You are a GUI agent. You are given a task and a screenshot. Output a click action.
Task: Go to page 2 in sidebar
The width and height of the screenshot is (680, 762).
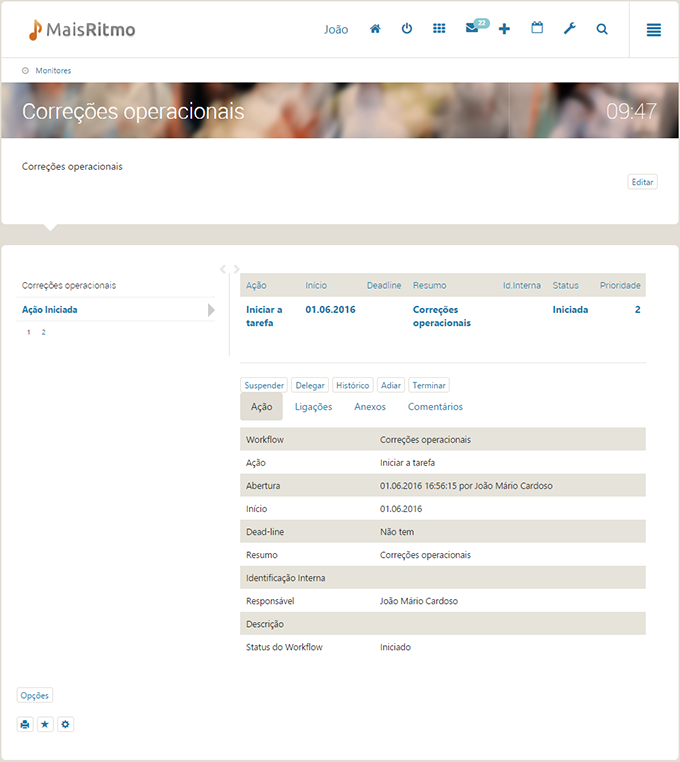pos(43,332)
